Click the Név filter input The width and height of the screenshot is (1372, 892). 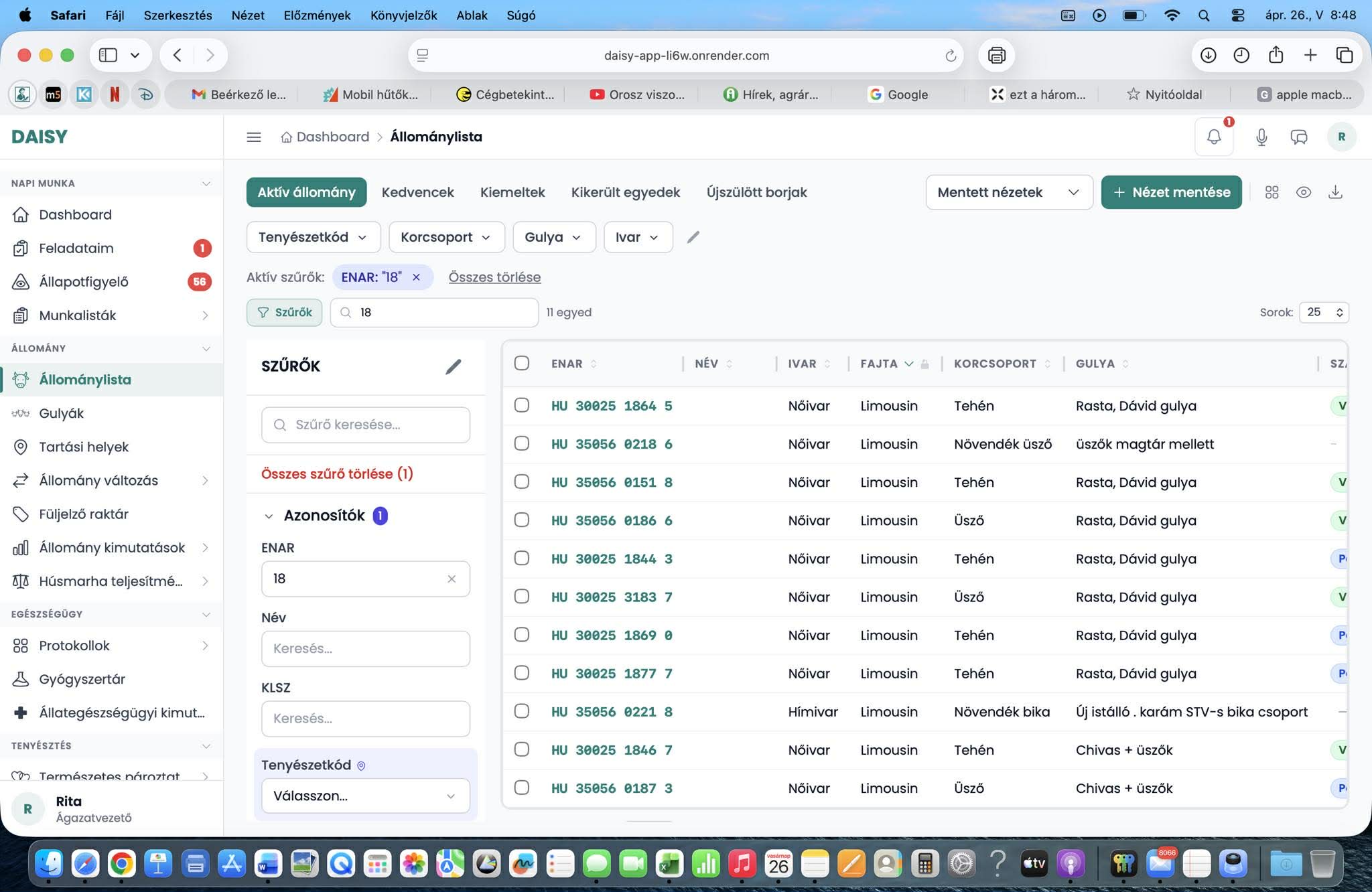(x=365, y=648)
